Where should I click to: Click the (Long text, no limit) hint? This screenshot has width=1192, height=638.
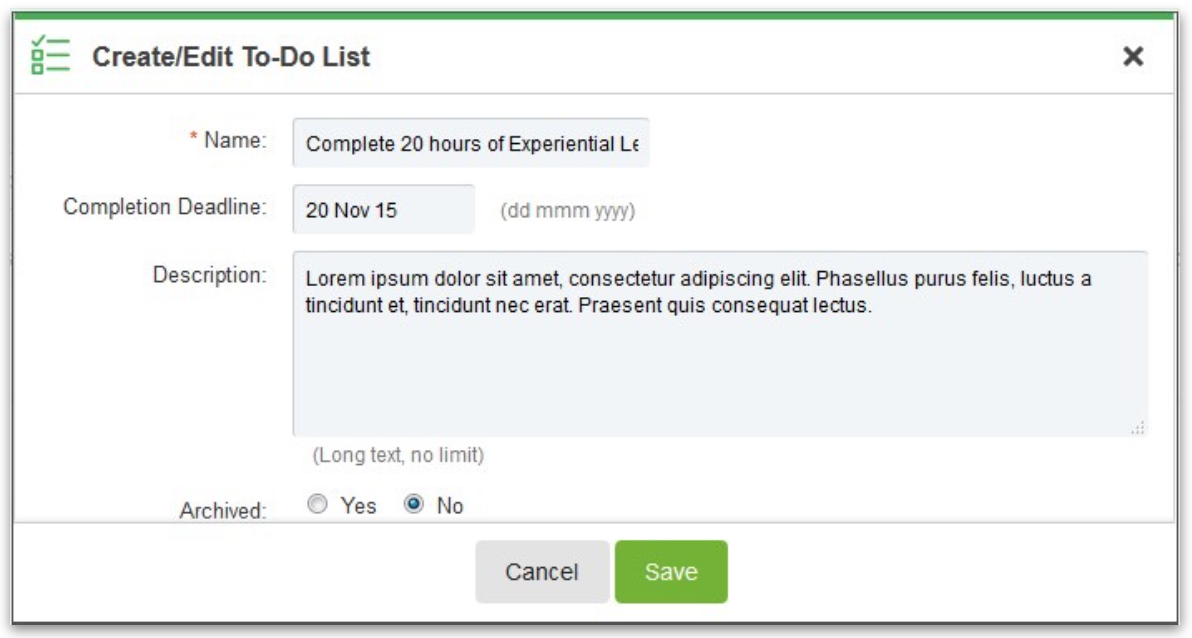coord(398,455)
